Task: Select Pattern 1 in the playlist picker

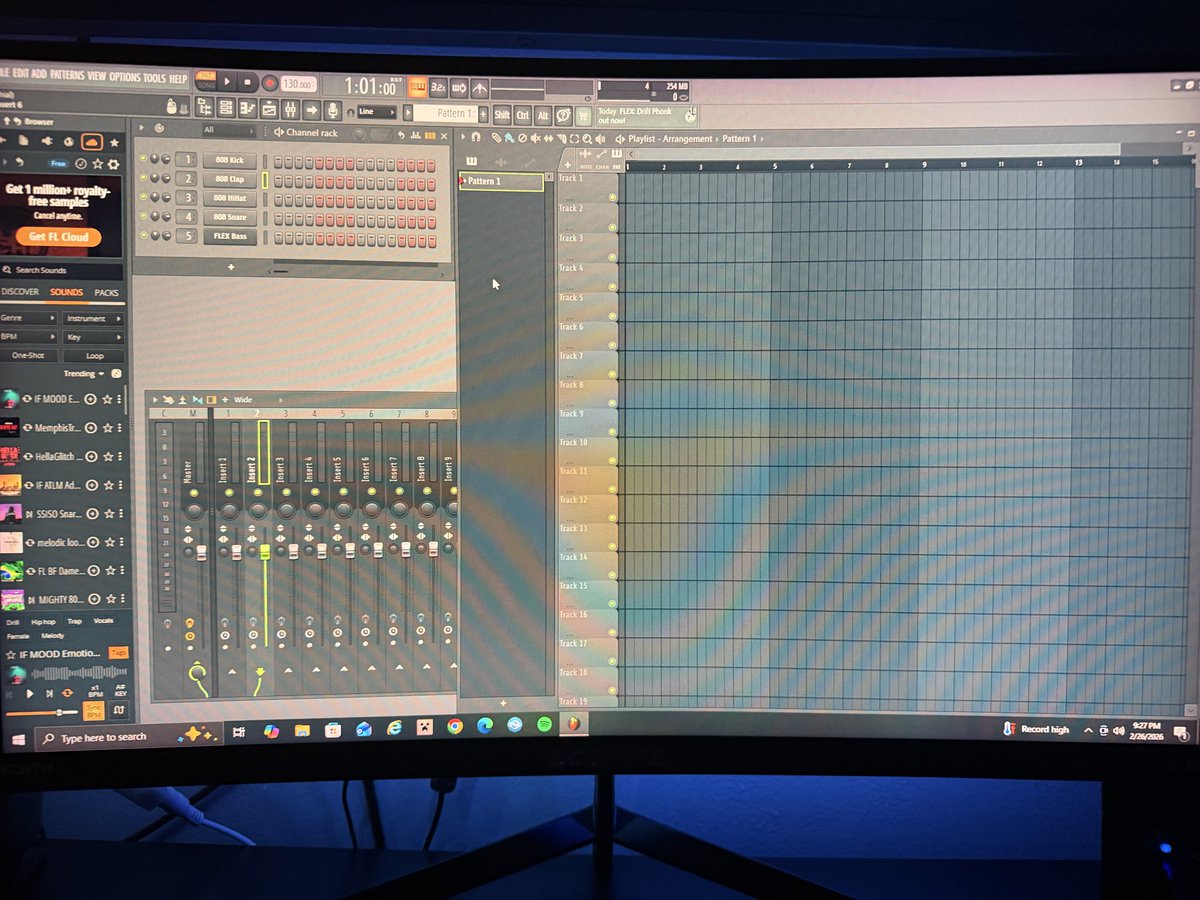Action: tap(500, 181)
